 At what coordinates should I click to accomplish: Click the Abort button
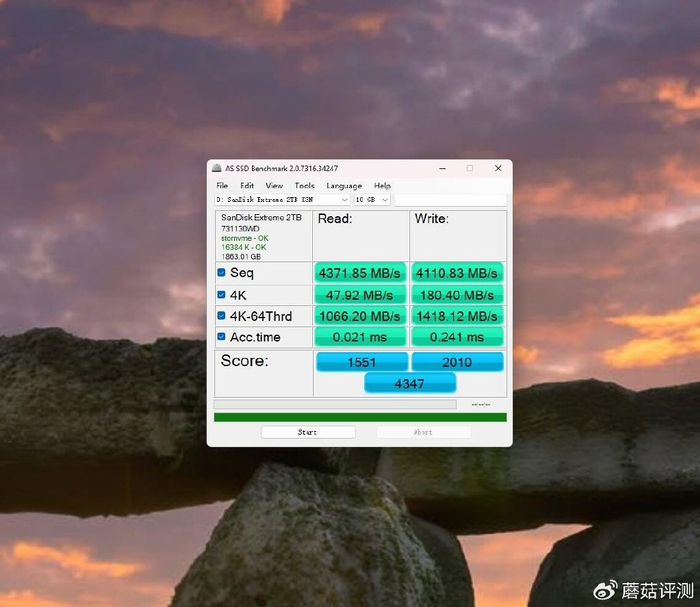[423, 432]
